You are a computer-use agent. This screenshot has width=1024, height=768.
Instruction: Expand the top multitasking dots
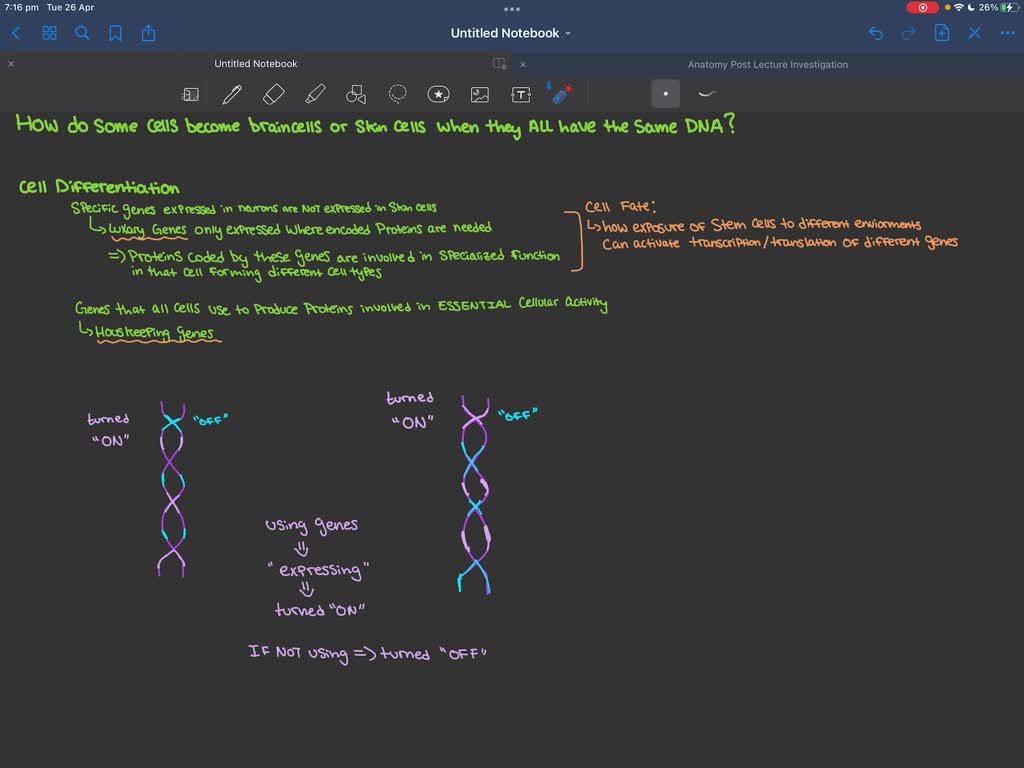[x=512, y=9]
